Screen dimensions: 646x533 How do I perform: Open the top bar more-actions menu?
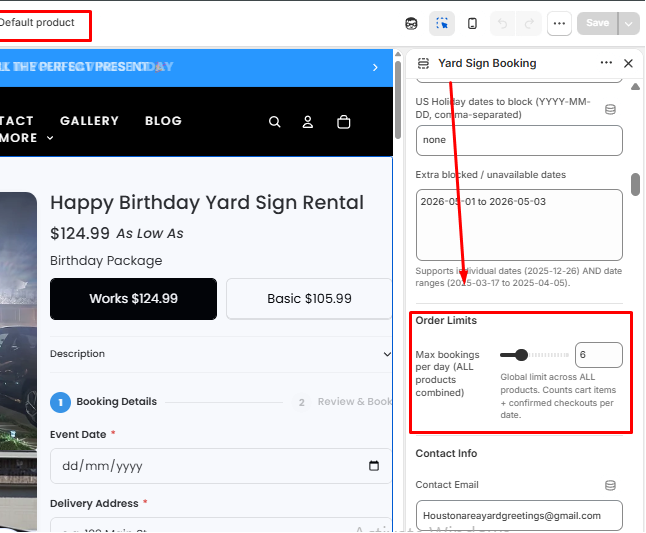pos(559,23)
